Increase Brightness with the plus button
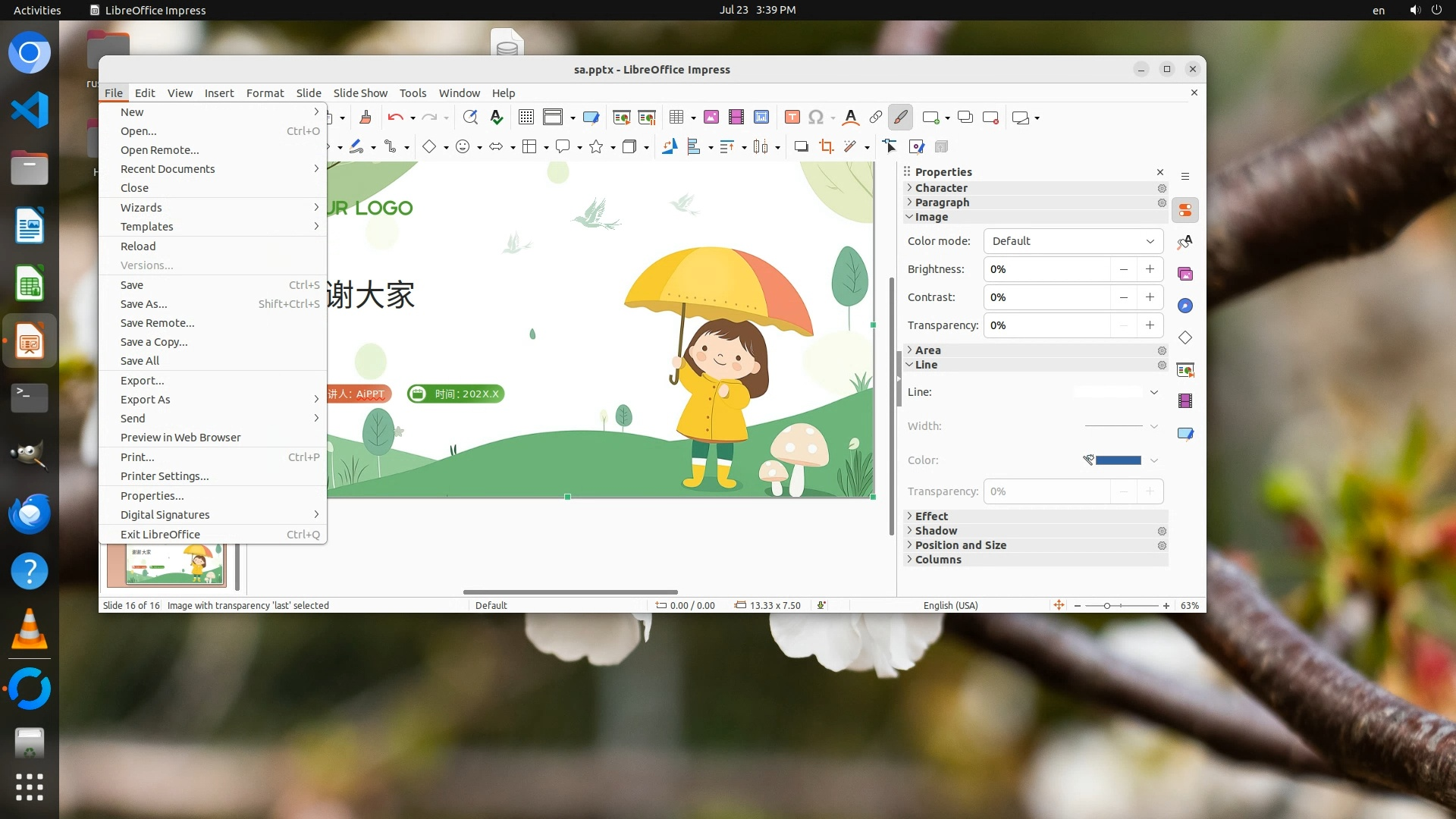 [1150, 269]
